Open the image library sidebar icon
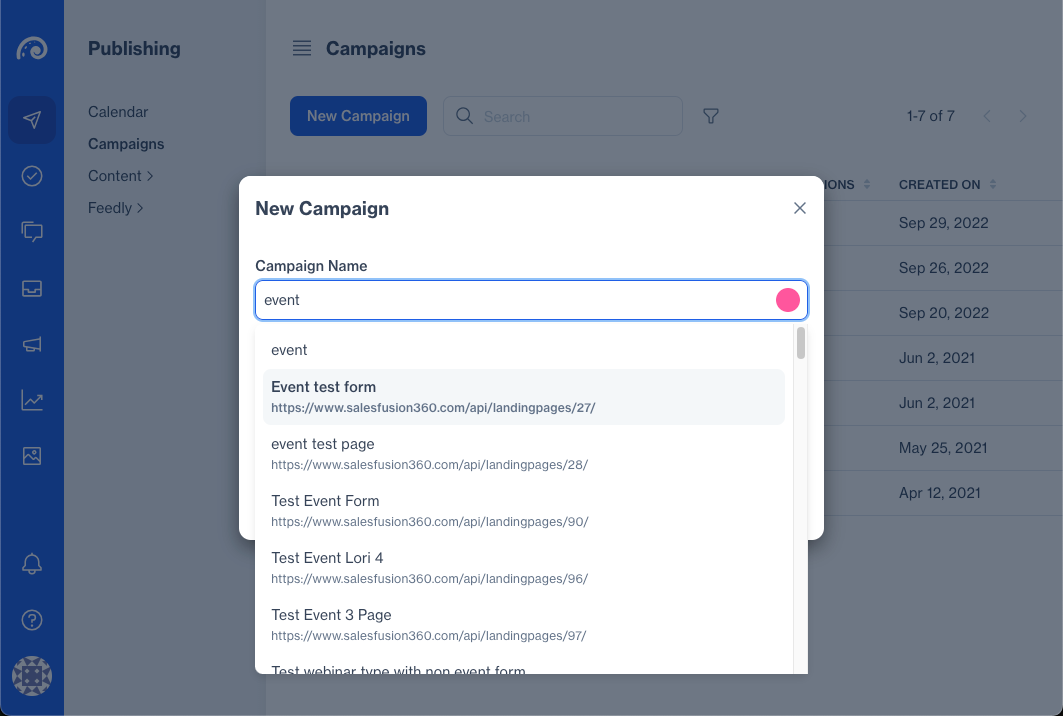This screenshot has width=1063, height=716. pos(32,456)
